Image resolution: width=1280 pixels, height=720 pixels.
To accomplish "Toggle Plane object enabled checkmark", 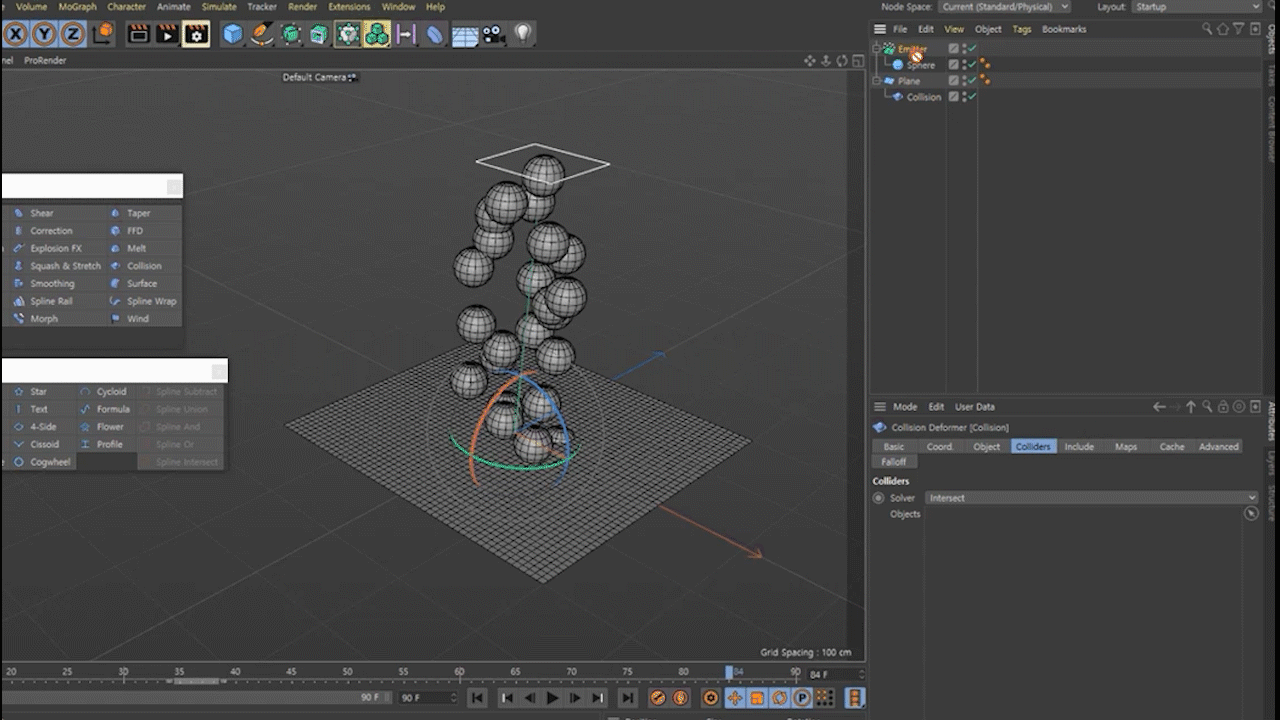I will pyautogui.click(x=971, y=81).
